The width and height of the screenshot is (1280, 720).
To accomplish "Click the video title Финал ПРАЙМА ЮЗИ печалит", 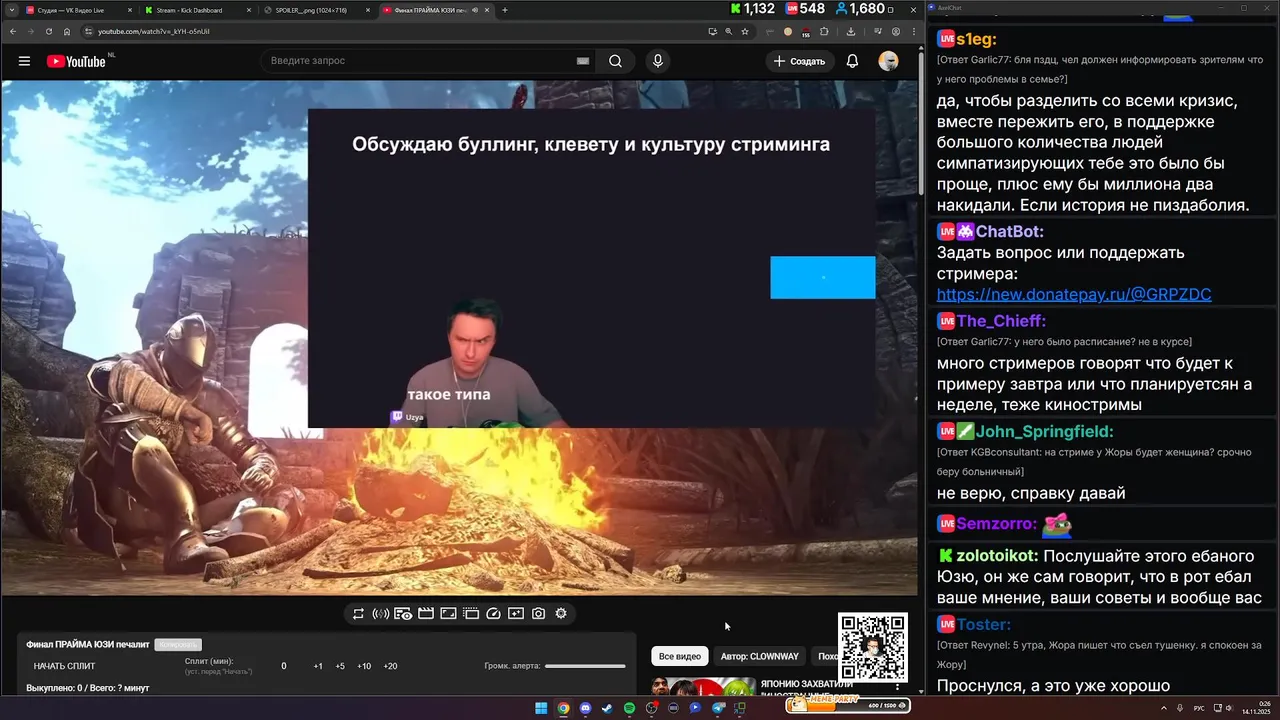I will 88,645.
